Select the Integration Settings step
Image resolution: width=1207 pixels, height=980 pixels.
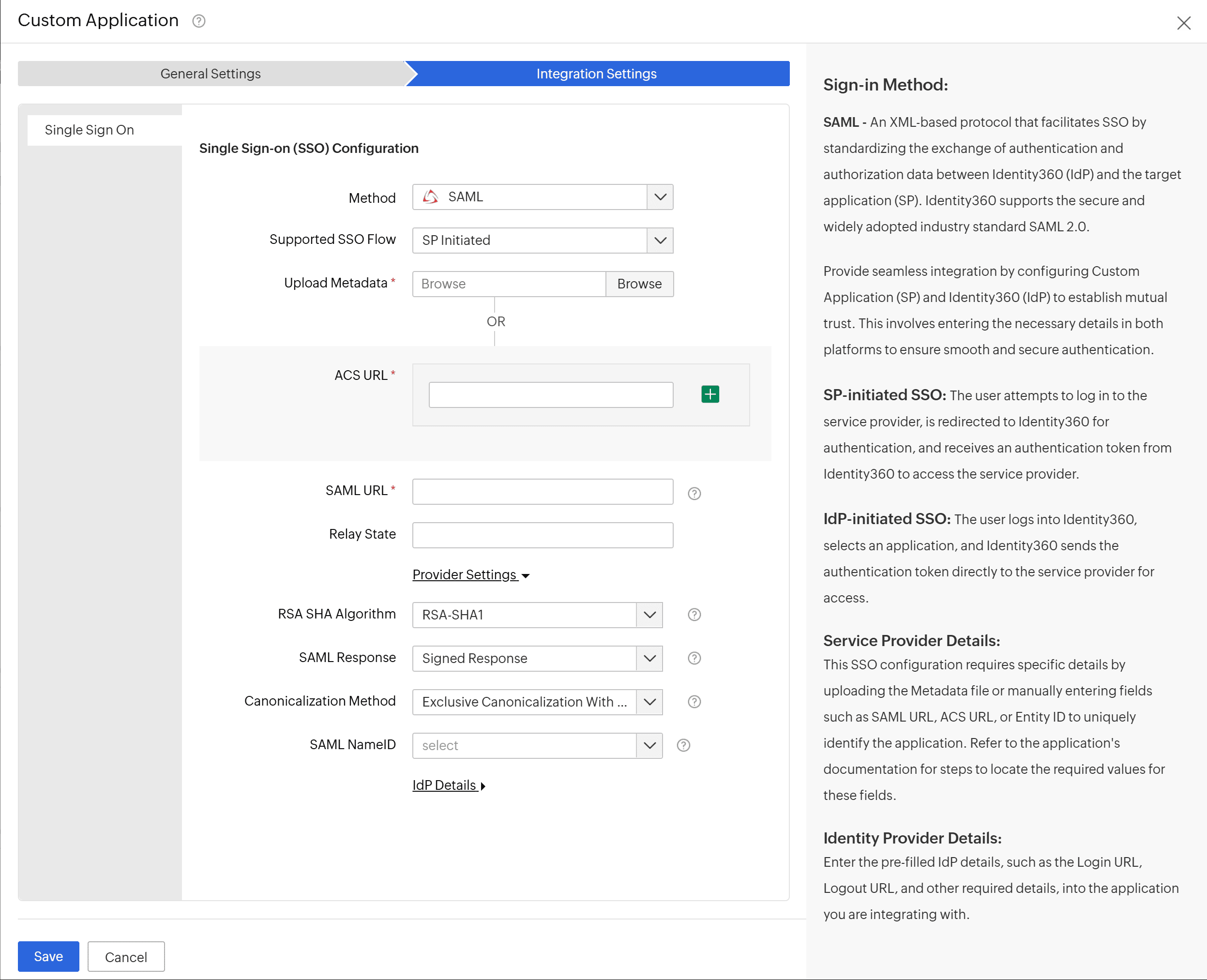click(x=597, y=74)
